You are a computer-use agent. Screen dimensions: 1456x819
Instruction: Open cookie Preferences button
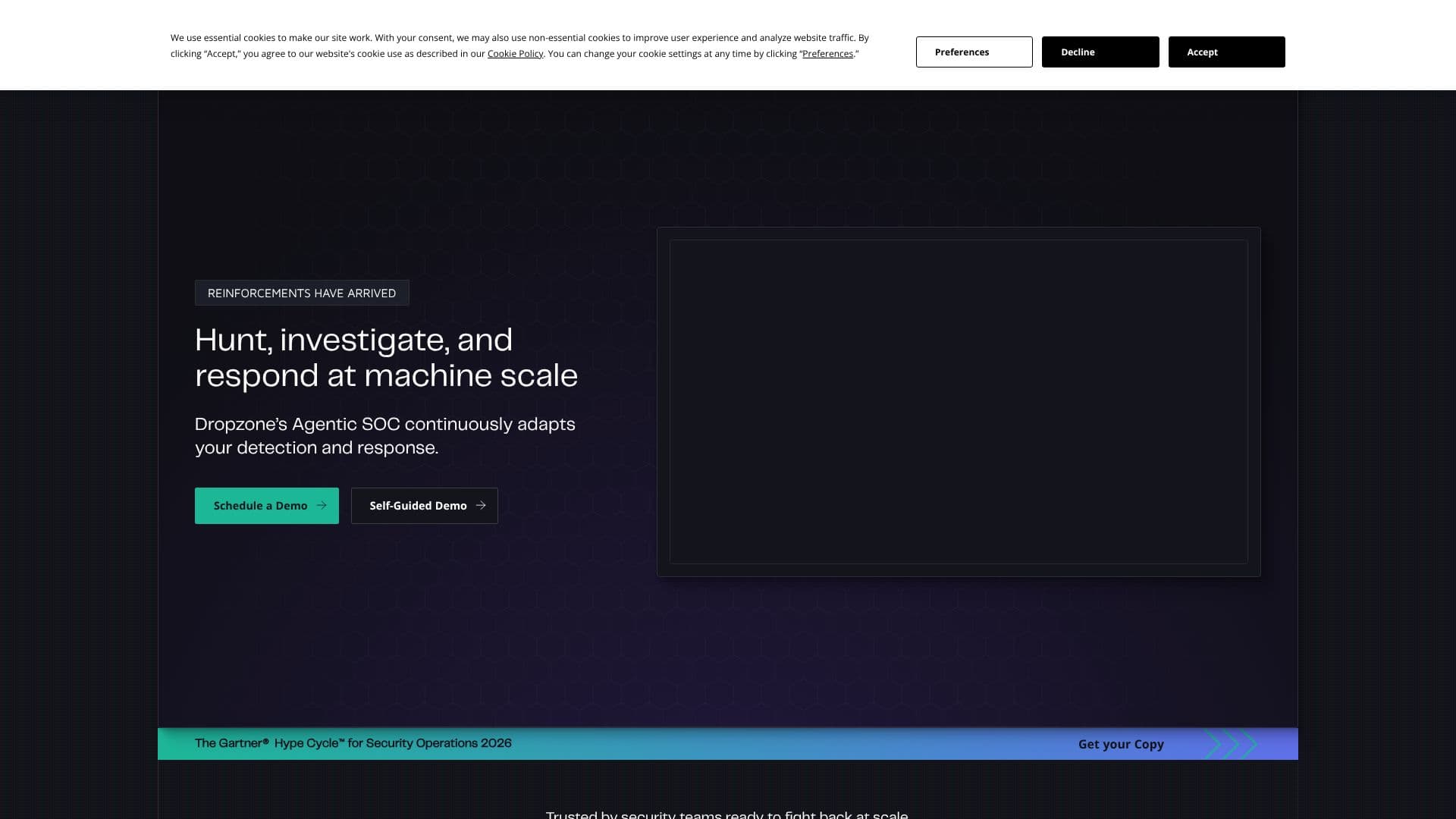coord(974,52)
